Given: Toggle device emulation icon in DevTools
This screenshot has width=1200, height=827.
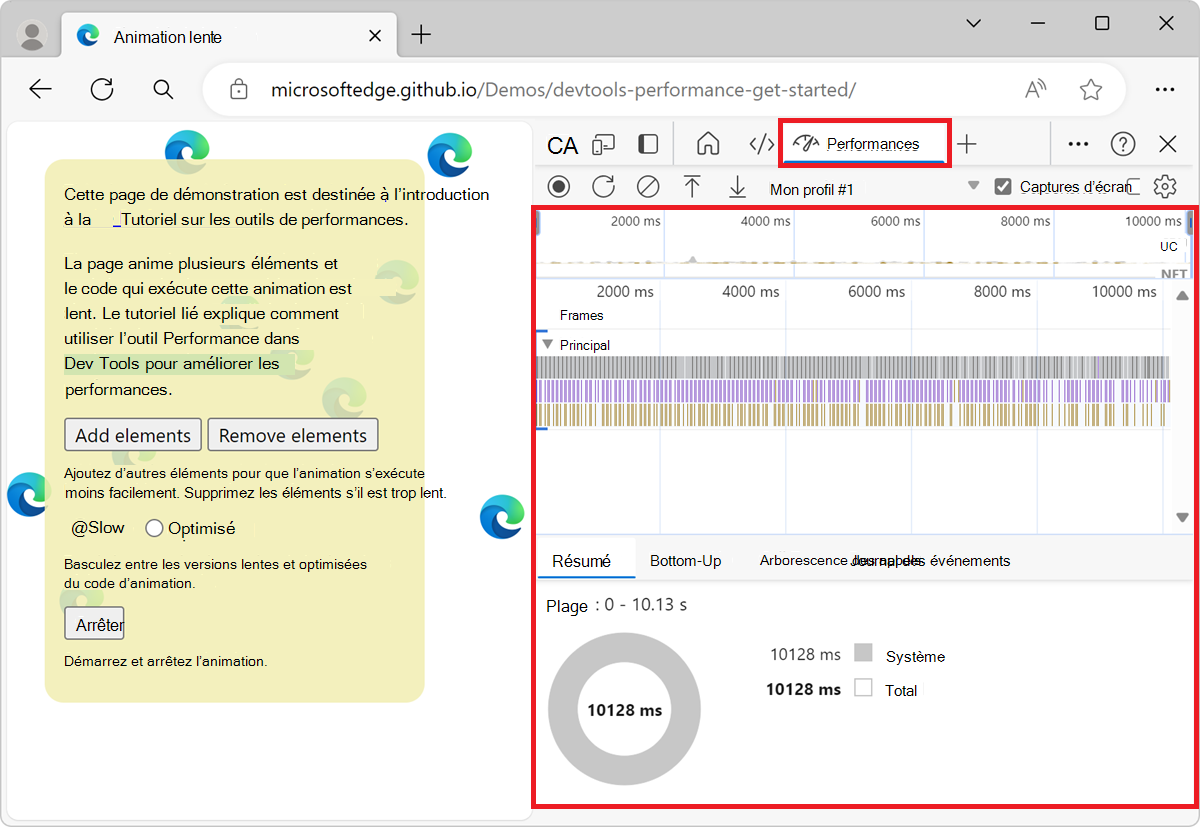Looking at the screenshot, I should tap(603, 145).
